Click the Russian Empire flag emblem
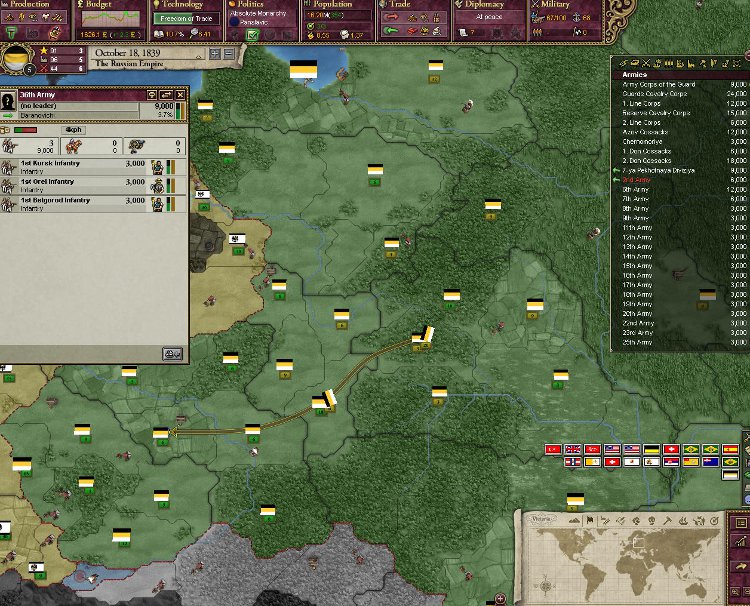Image resolution: width=750 pixels, height=606 pixels. point(17,59)
